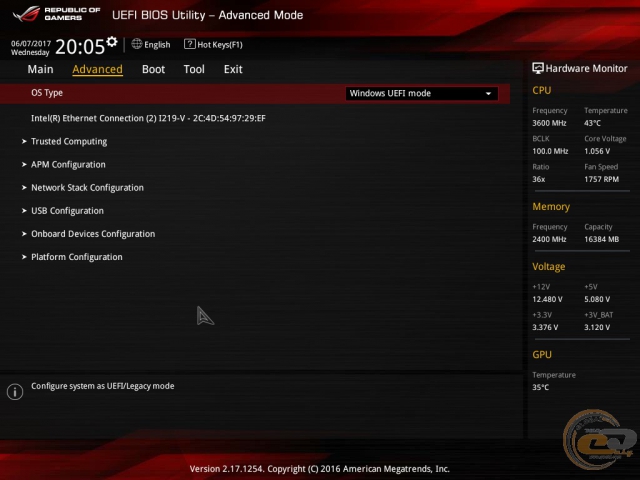Open Onboard Devices Configuration submenu

tap(93, 234)
